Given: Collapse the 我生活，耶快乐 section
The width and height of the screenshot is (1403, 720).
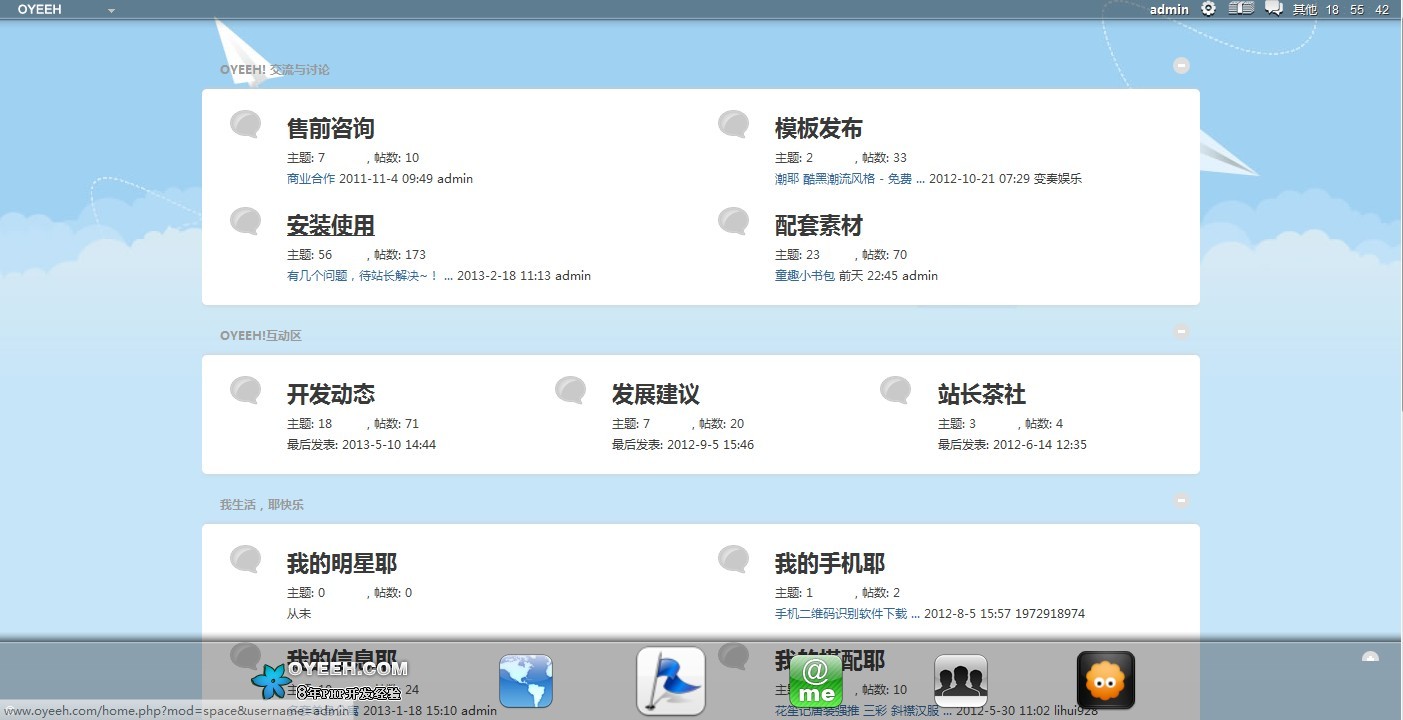Looking at the screenshot, I should coord(1181,501).
